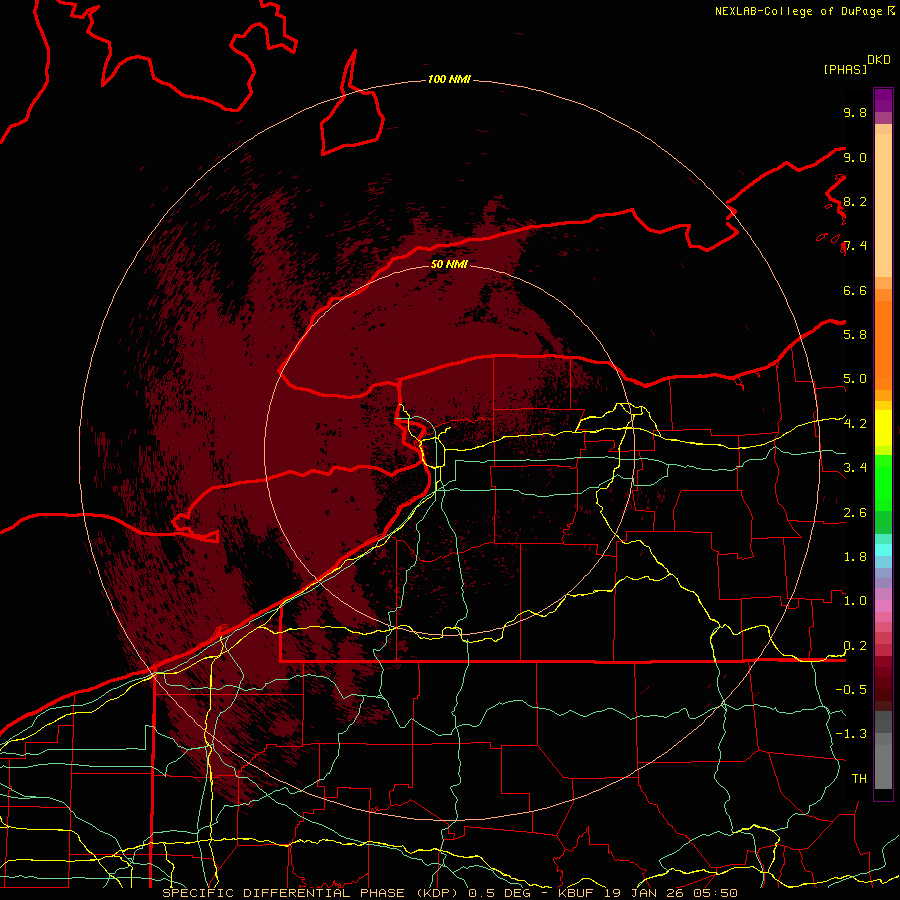Click the 4.2 value on color scale
This screenshot has width=900, height=900.
click(855, 424)
